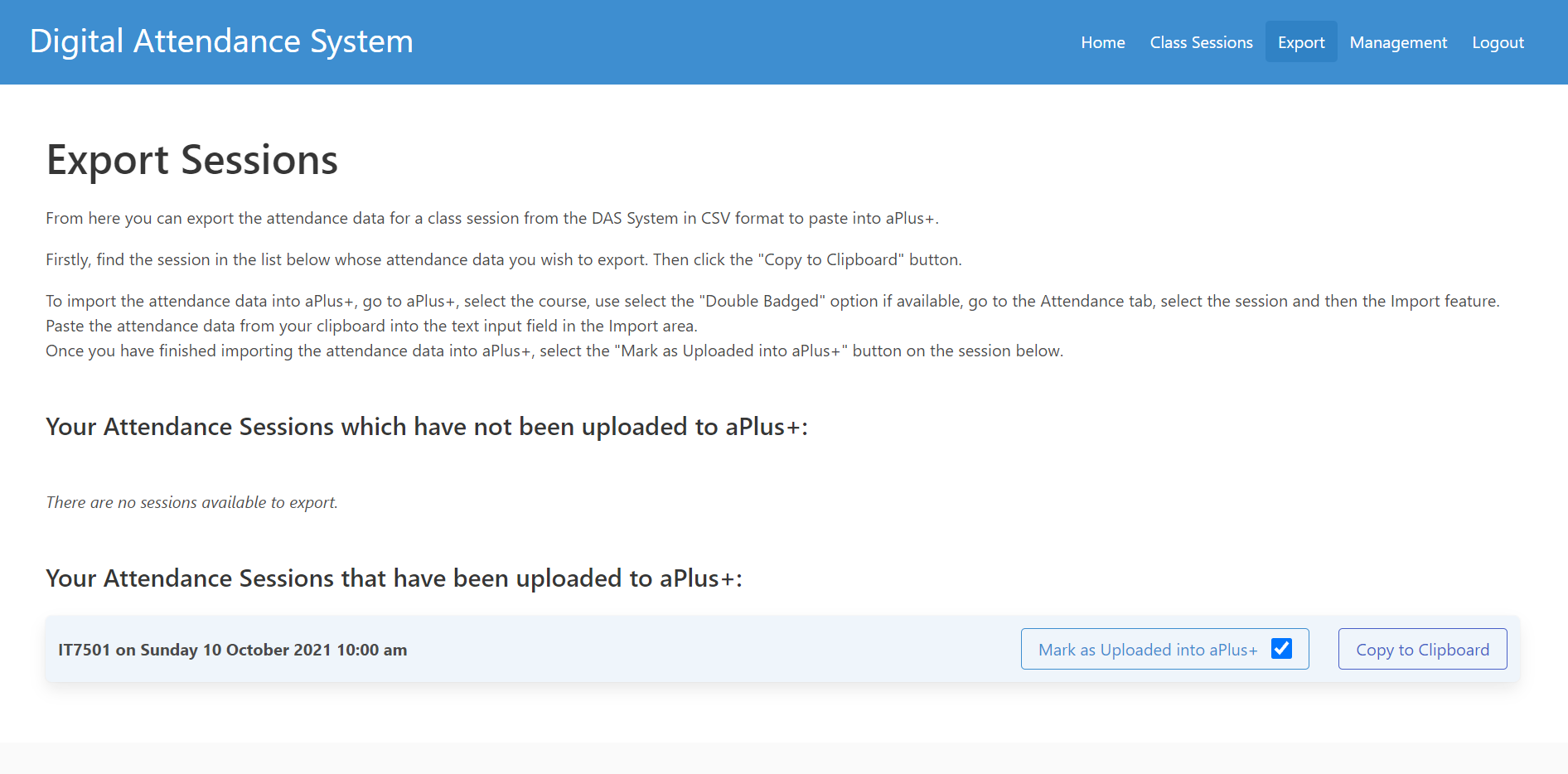Click Logout in the navbar
The image size is (1568, 774).
(x=1498, y=42)
